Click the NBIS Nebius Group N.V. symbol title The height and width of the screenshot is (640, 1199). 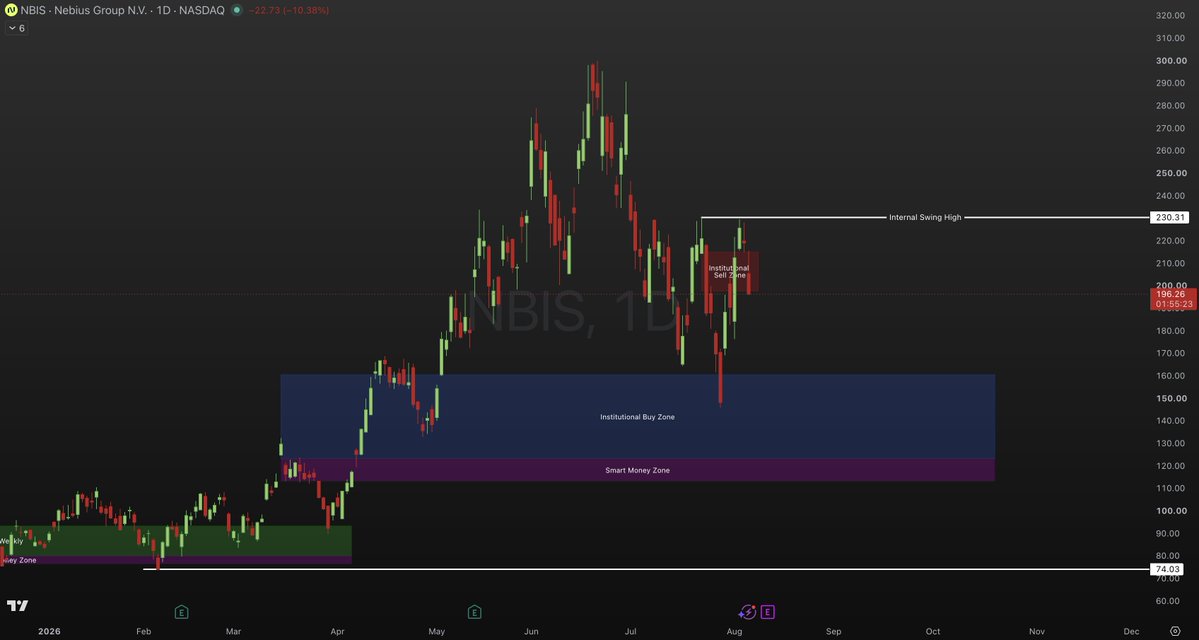(x=122, y=11)
